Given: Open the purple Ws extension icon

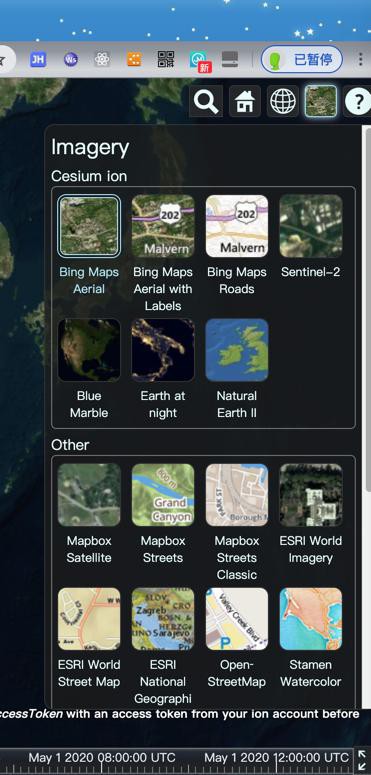Looking at the screenshot, I should tap(71, 60).
